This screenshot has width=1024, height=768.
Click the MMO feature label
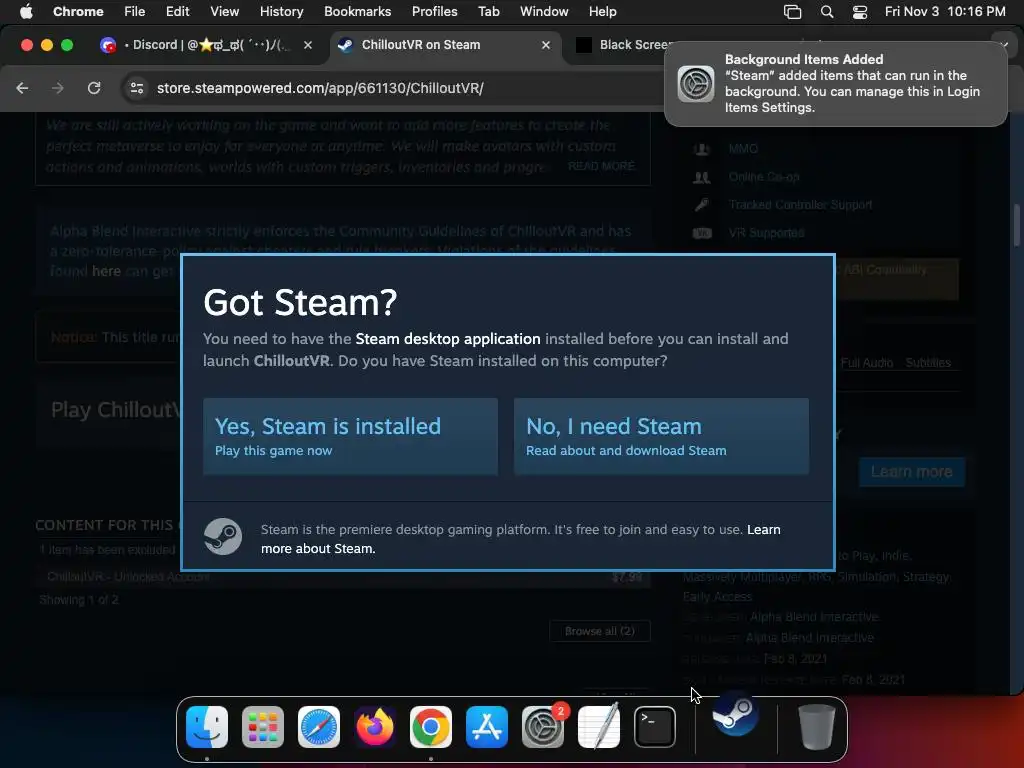click(743, 149)
